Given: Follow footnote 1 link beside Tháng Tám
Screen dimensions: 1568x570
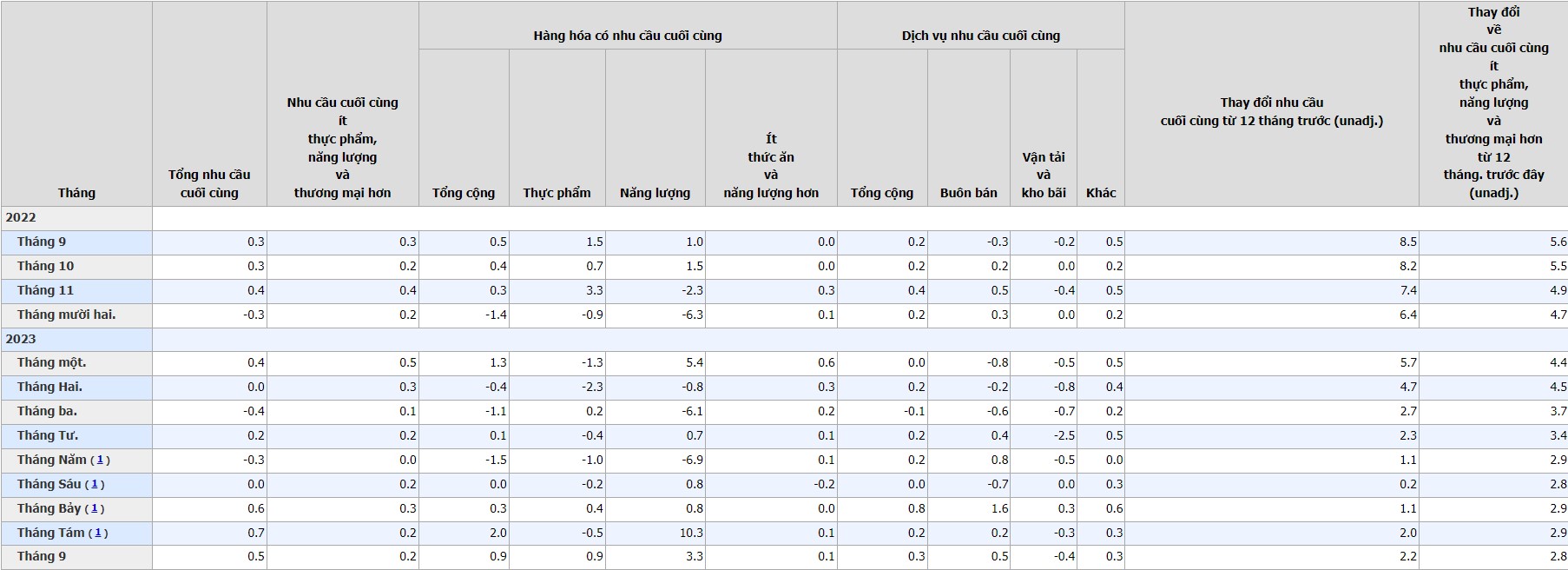Looking at the screenshot, I should pyautogui.click(x=98, y=534).
